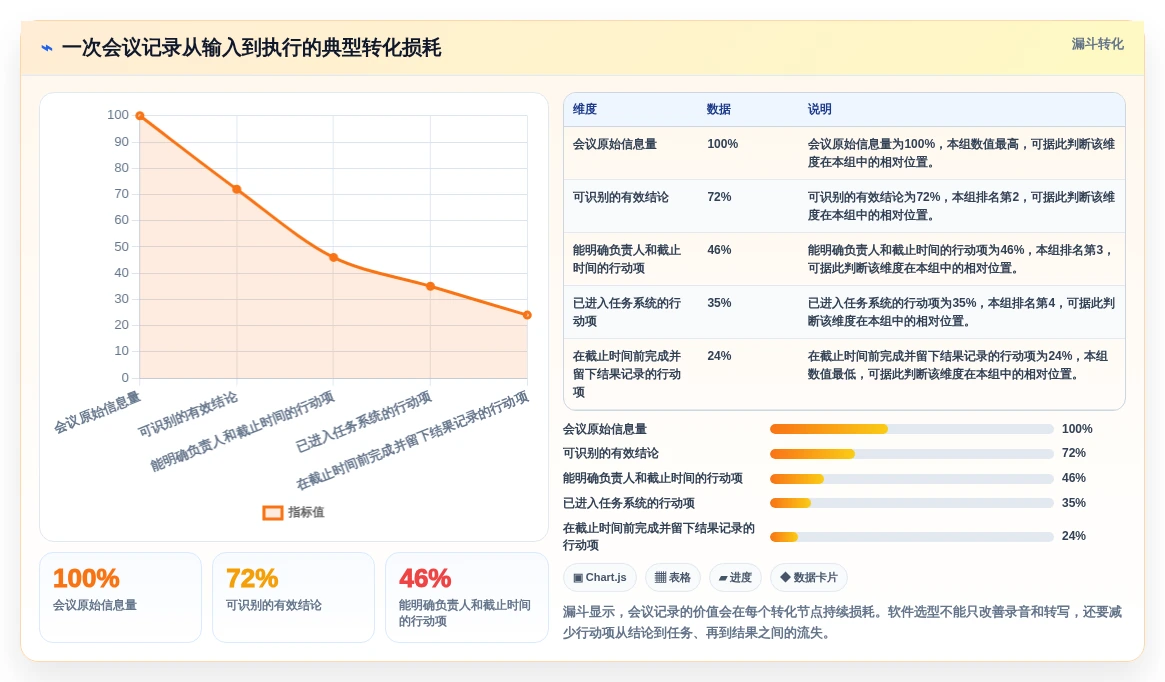Open the 100% 会议原始信息量 data card

[x=120, y=597]
